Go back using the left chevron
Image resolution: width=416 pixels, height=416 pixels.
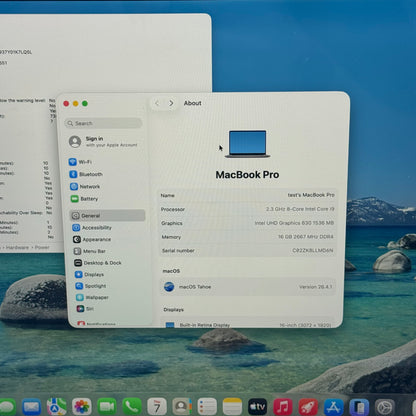click(157, 103)
